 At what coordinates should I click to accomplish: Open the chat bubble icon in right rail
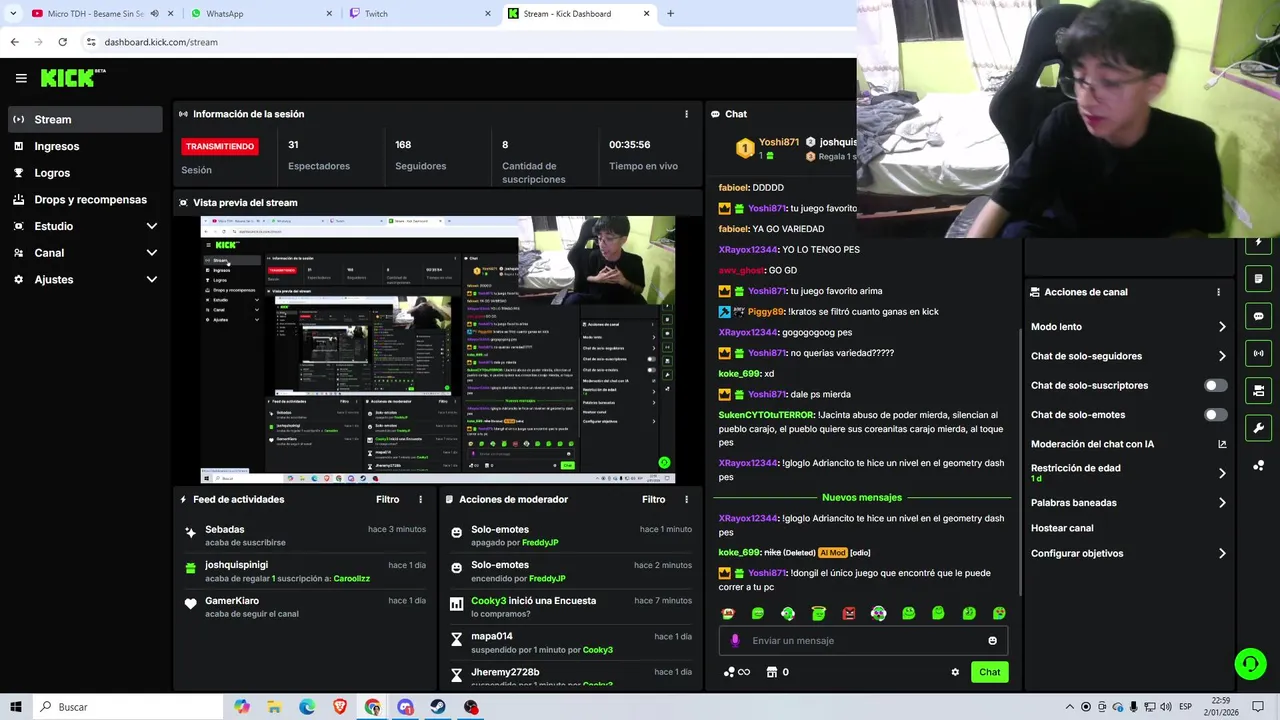[1258, 316]
